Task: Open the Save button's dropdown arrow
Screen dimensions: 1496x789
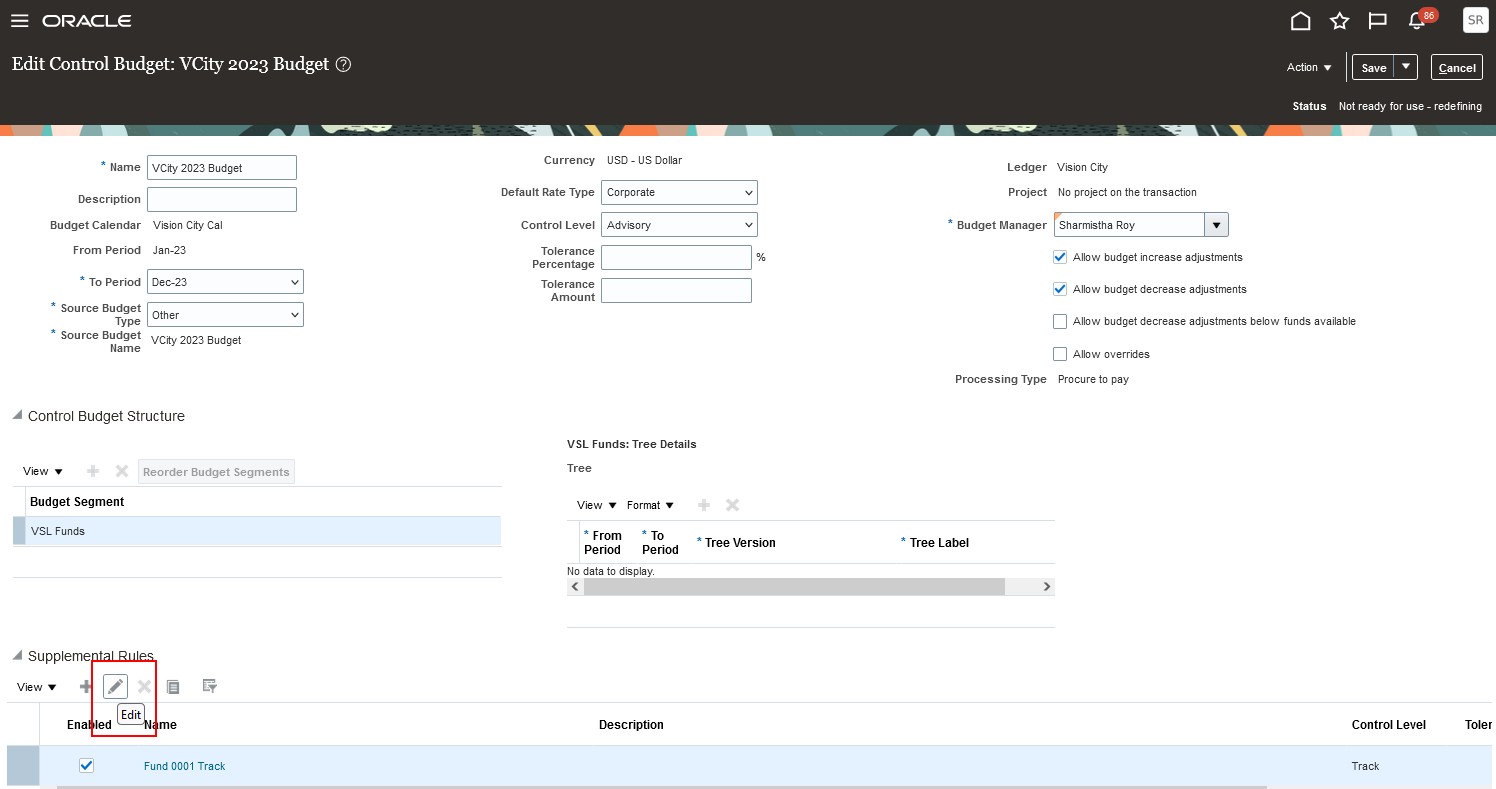Action: click(1406, 66)
